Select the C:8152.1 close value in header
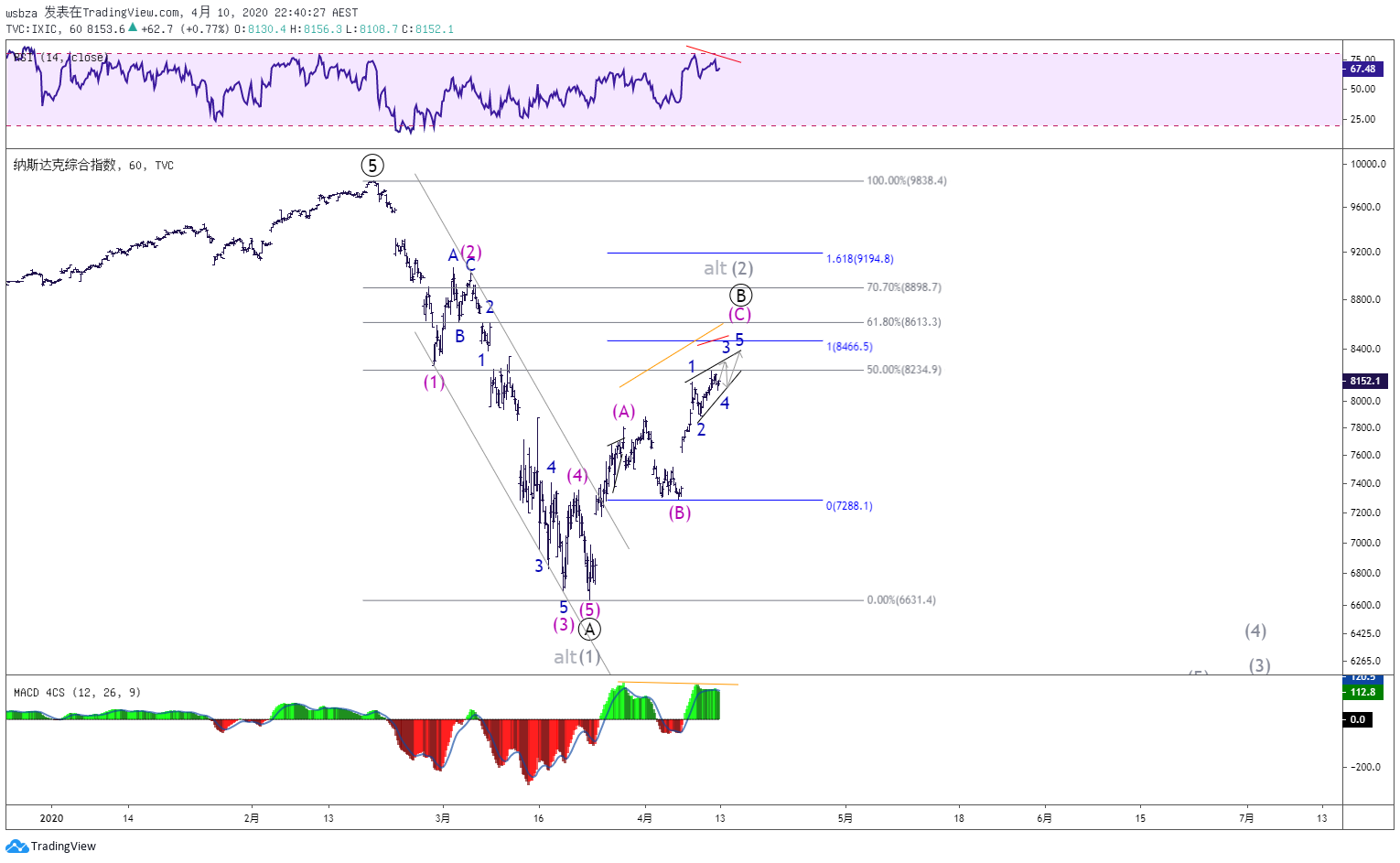Image resolution: width=1400 pixels, height=863 pixels. click(x=428, y=29)
